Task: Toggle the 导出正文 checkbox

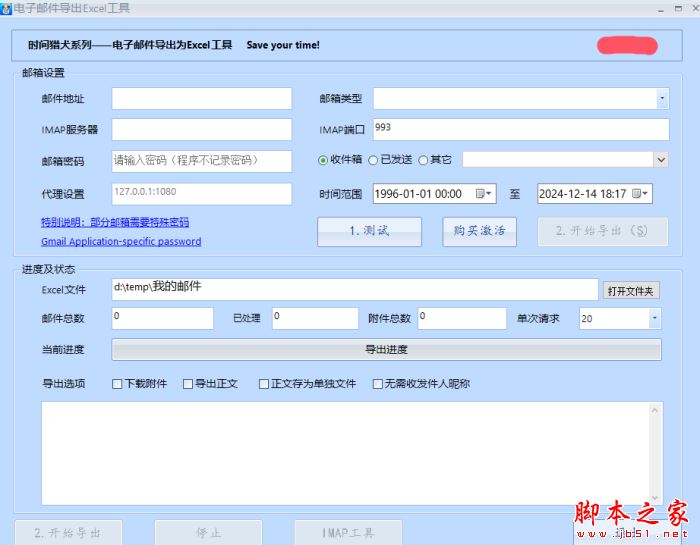Action: [x=188, y=384]
